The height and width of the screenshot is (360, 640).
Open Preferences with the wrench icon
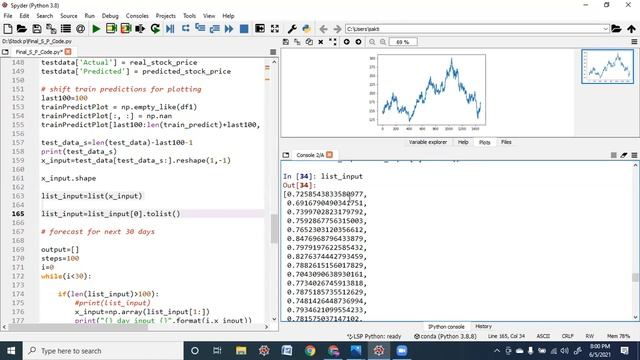click(x=292, y=29)
